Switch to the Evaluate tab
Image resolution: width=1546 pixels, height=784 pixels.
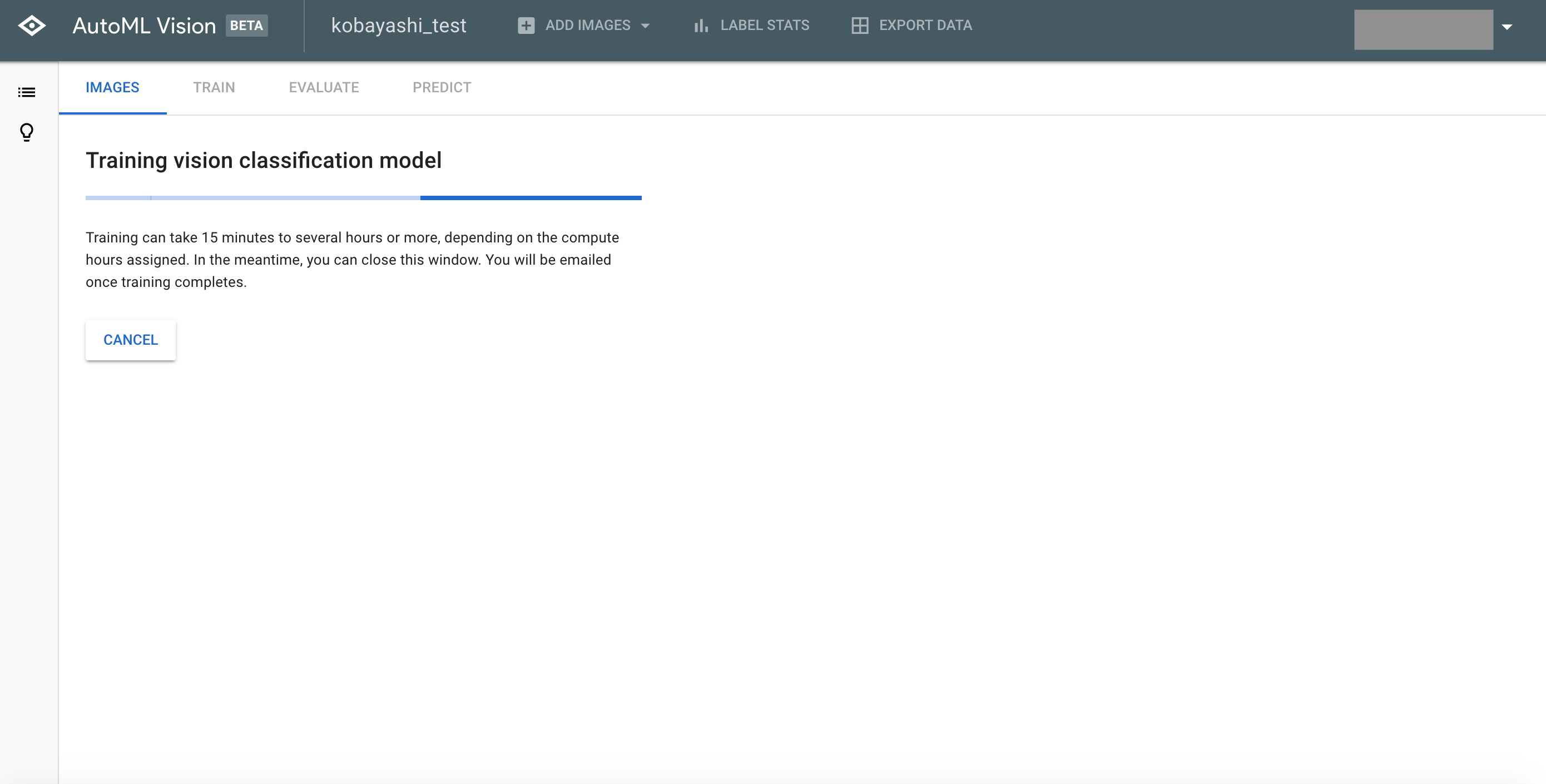pos(324,88)
